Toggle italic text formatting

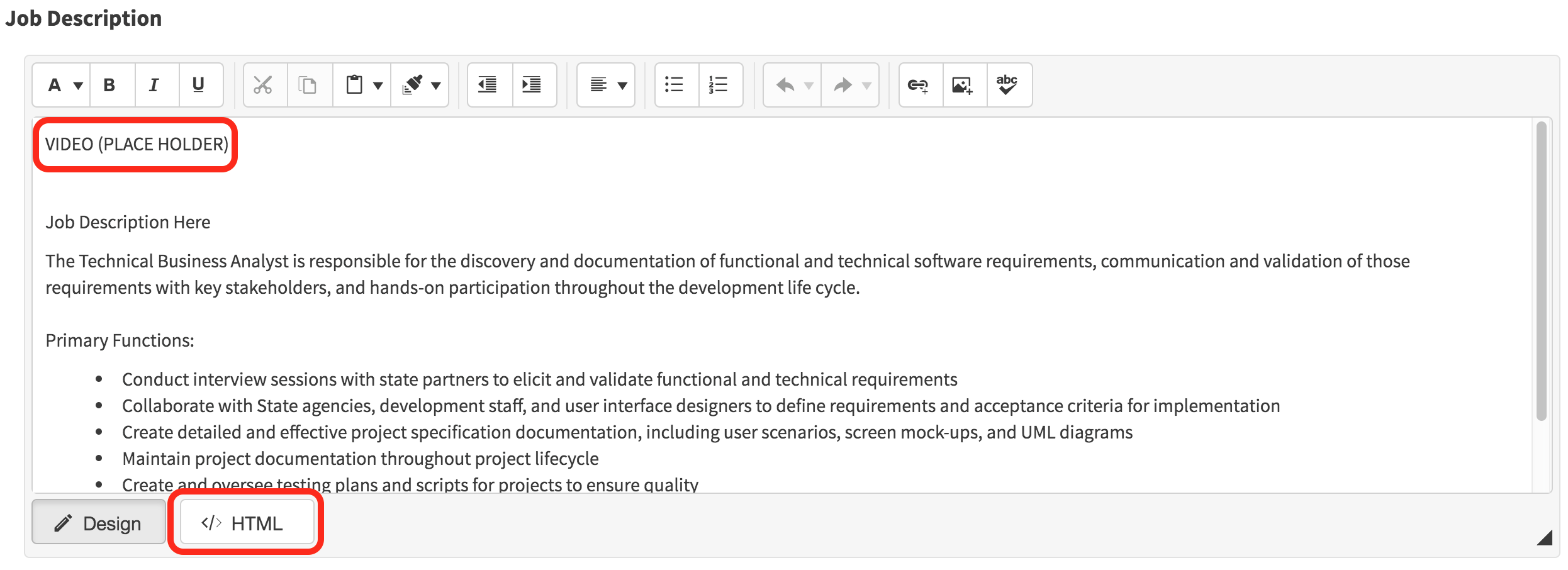154,85
